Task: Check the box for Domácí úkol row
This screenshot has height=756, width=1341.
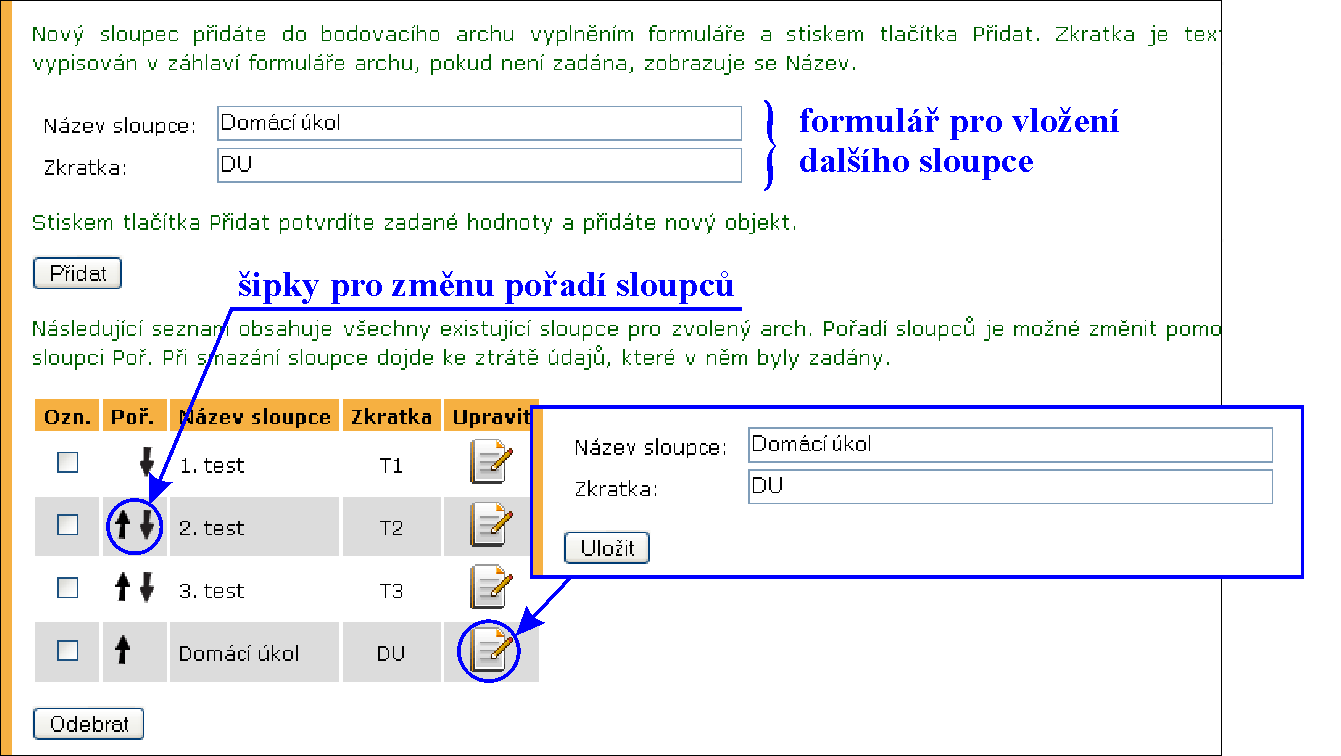Action: (67, 650)
